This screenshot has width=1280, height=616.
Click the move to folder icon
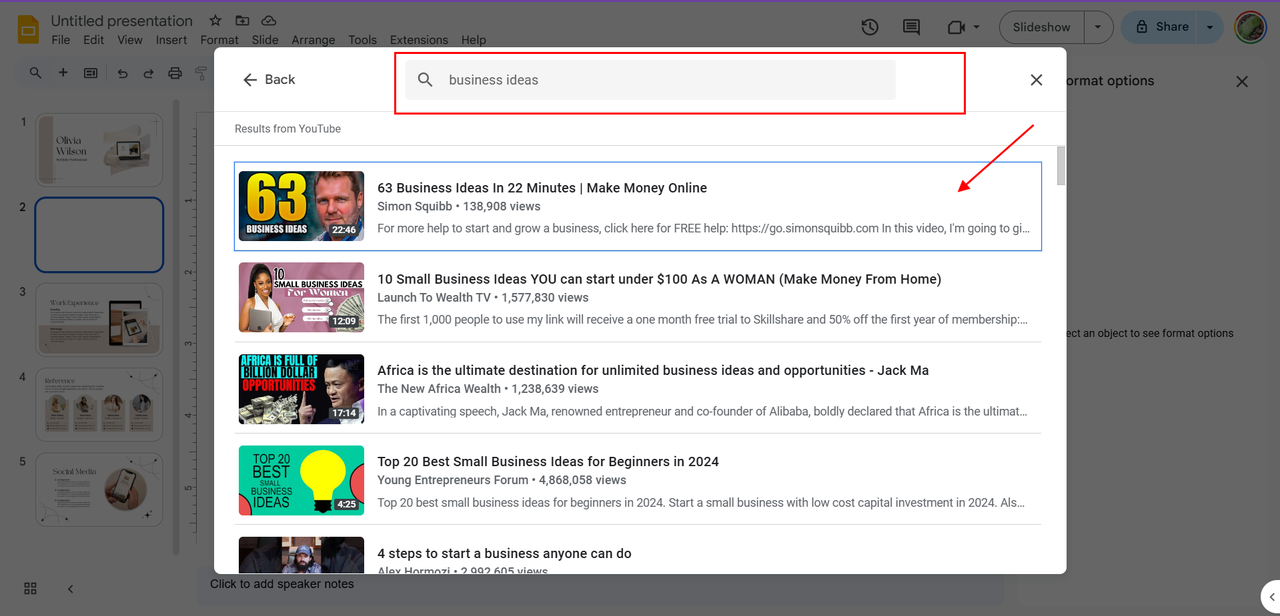click(242, 21)
